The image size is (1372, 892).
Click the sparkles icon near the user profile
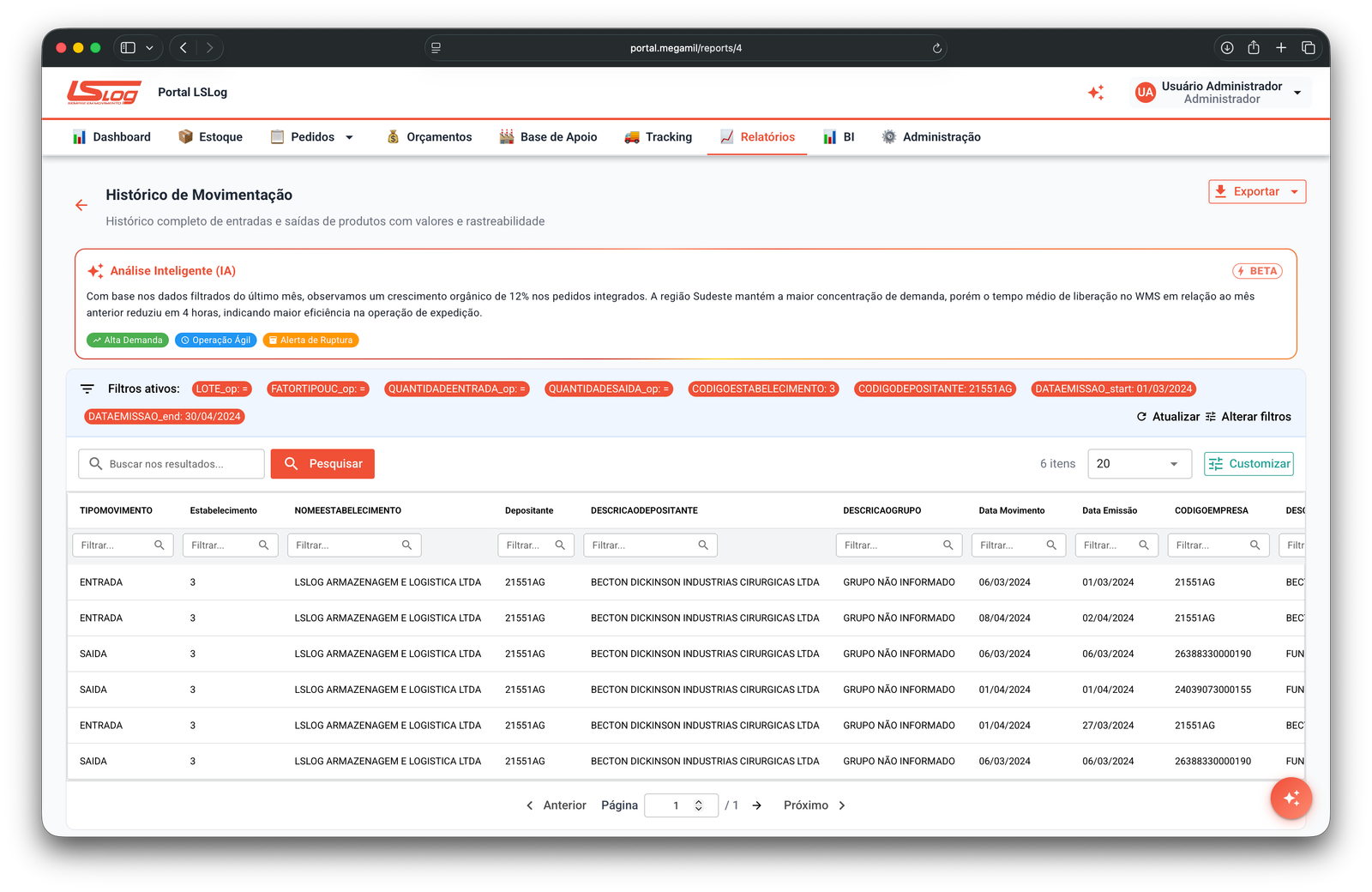(1097, 92)
